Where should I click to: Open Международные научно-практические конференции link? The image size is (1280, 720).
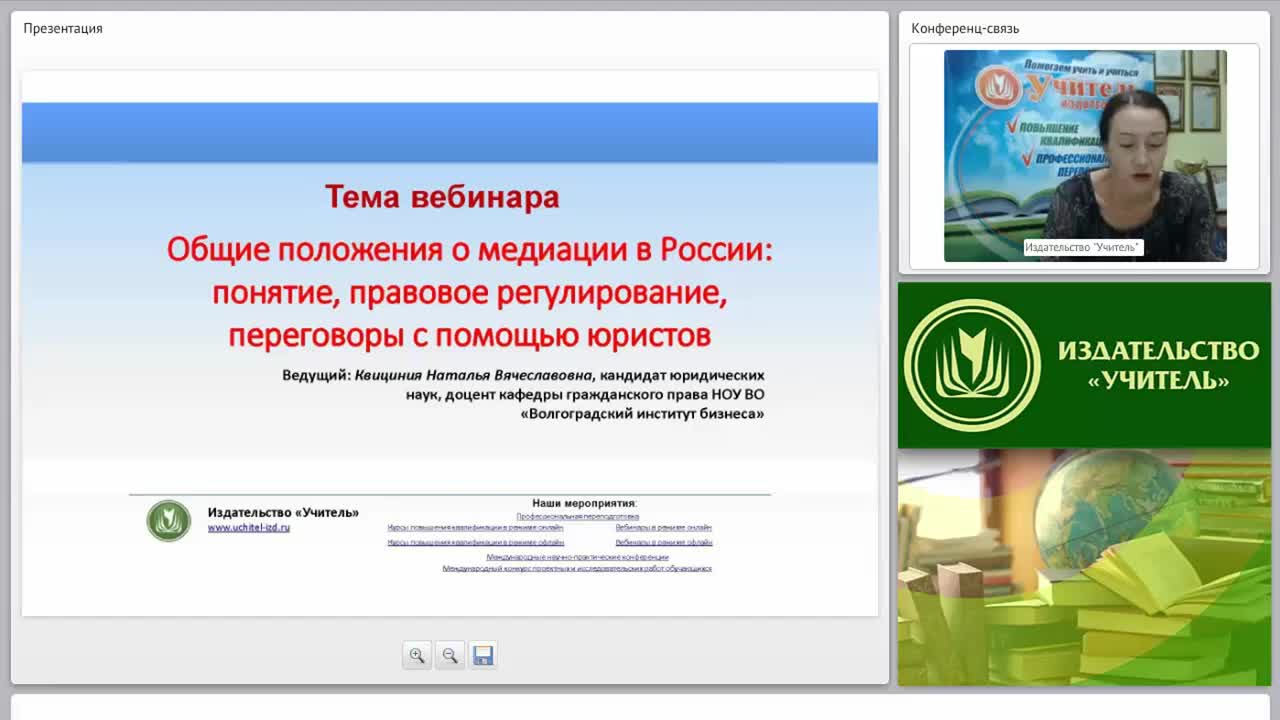tap(578, 557)
